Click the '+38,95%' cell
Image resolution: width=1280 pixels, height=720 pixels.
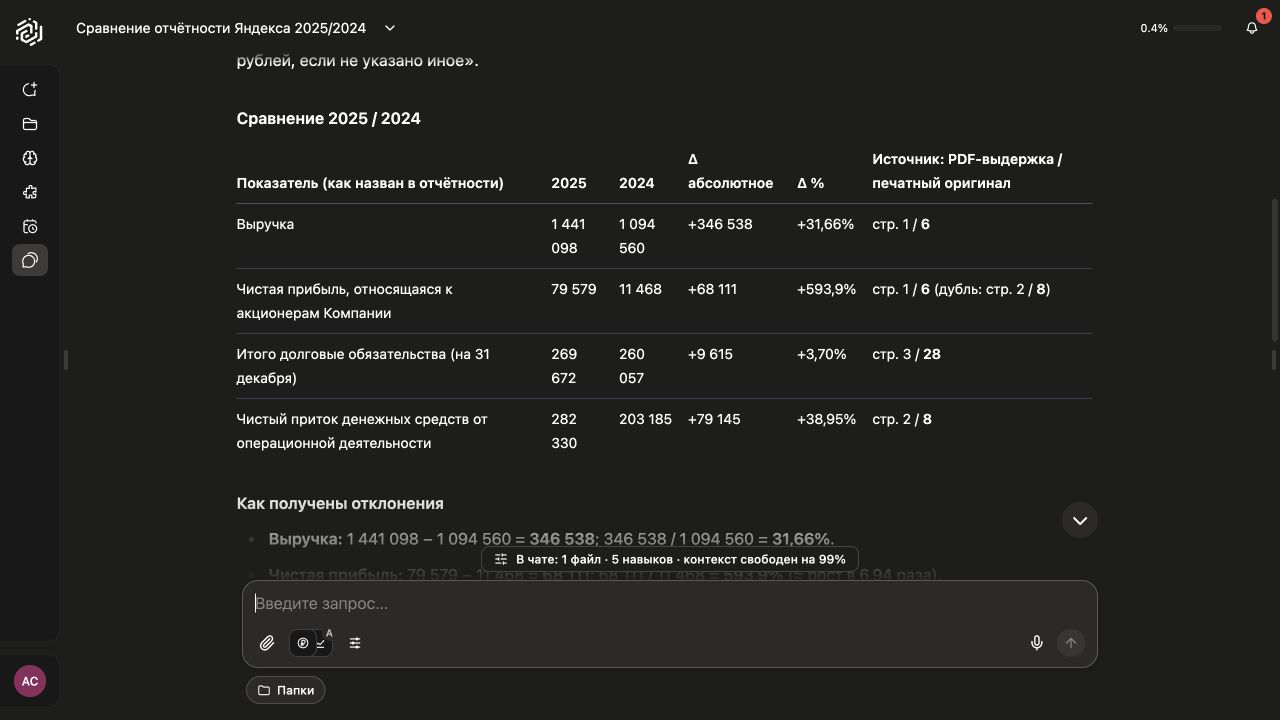coord(827,419)
